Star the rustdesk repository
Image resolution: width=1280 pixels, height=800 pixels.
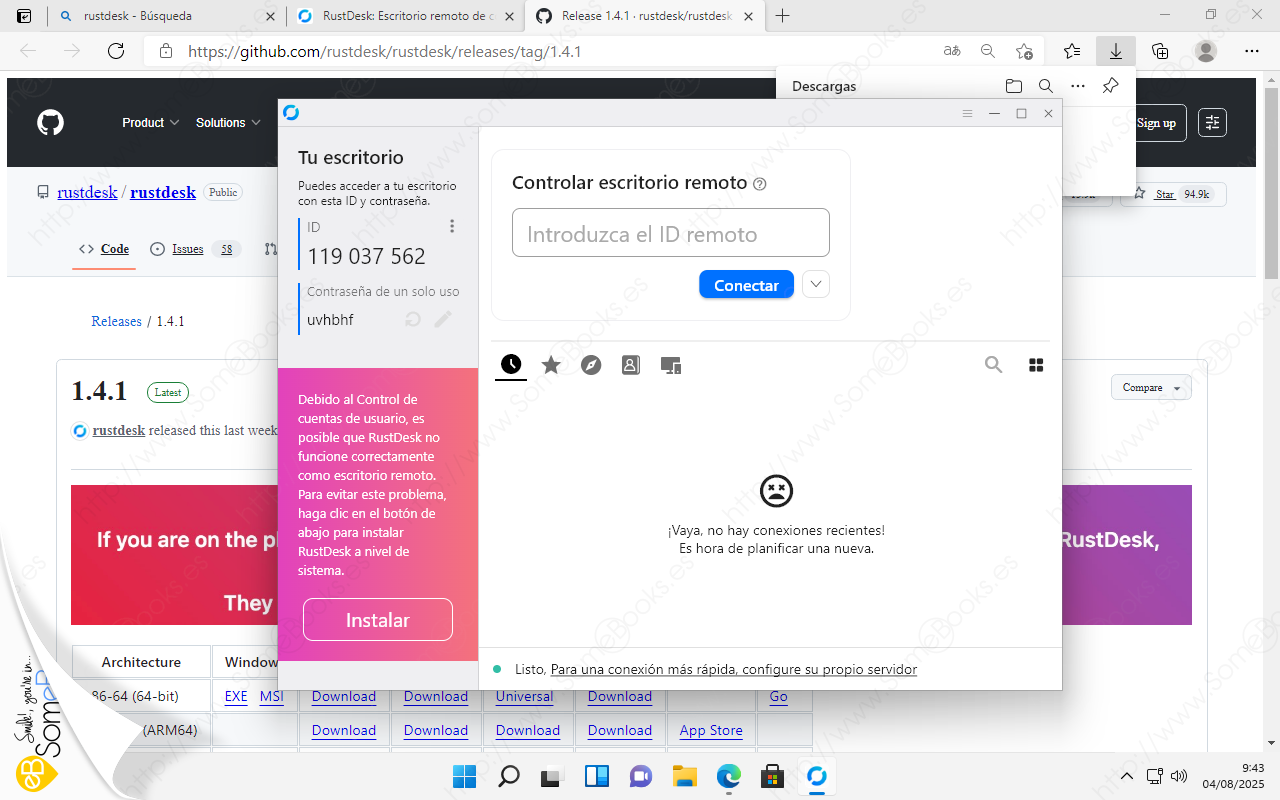(1174, 194)
